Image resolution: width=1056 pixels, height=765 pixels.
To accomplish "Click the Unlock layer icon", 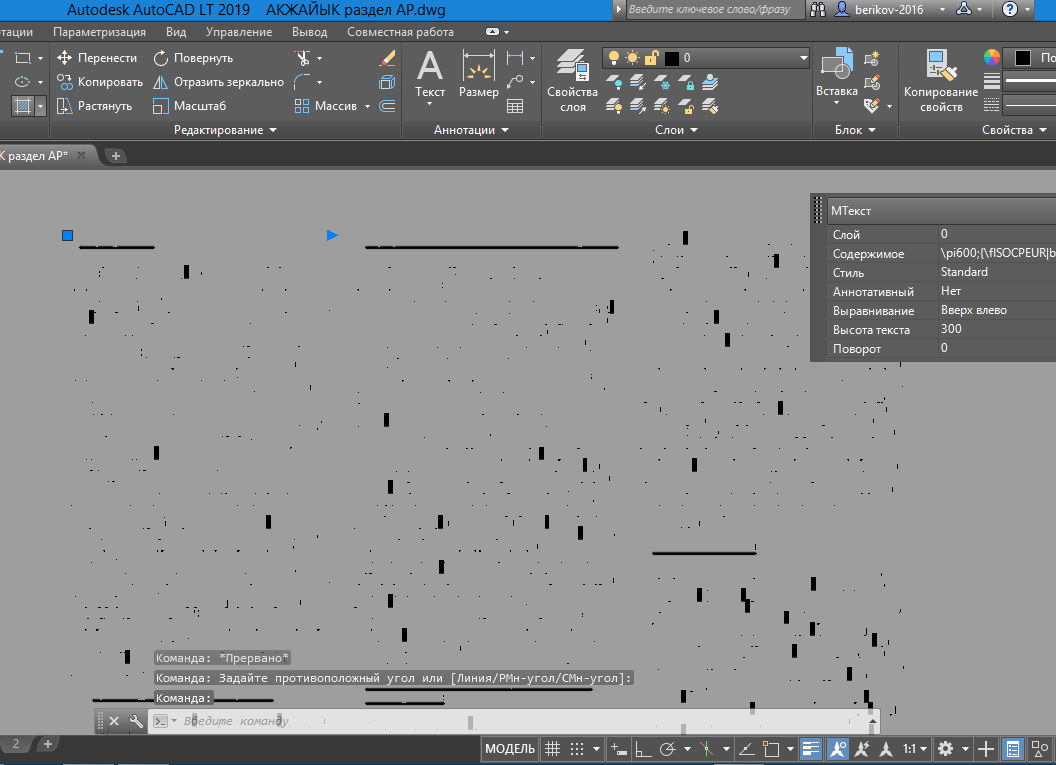I will [686, 106].
